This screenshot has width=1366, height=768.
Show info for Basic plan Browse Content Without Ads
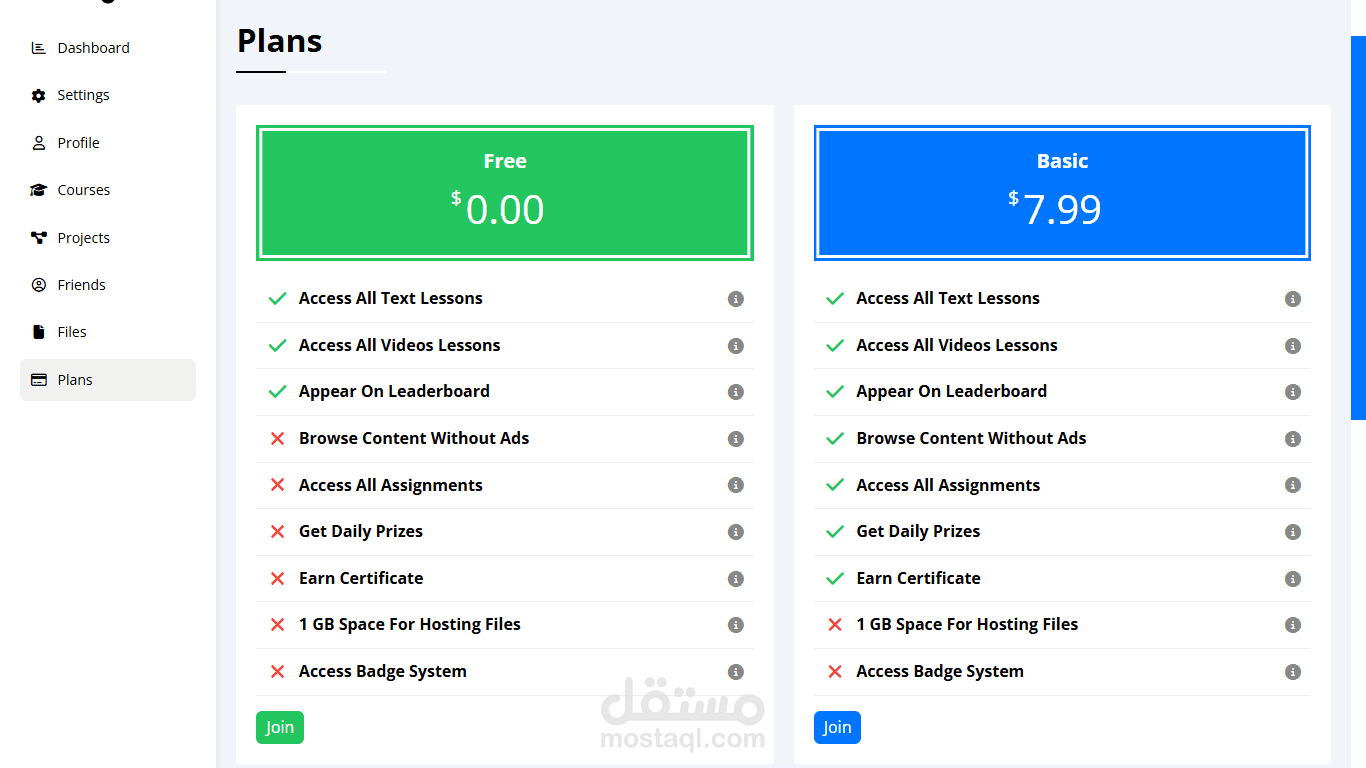(1293, 439)
